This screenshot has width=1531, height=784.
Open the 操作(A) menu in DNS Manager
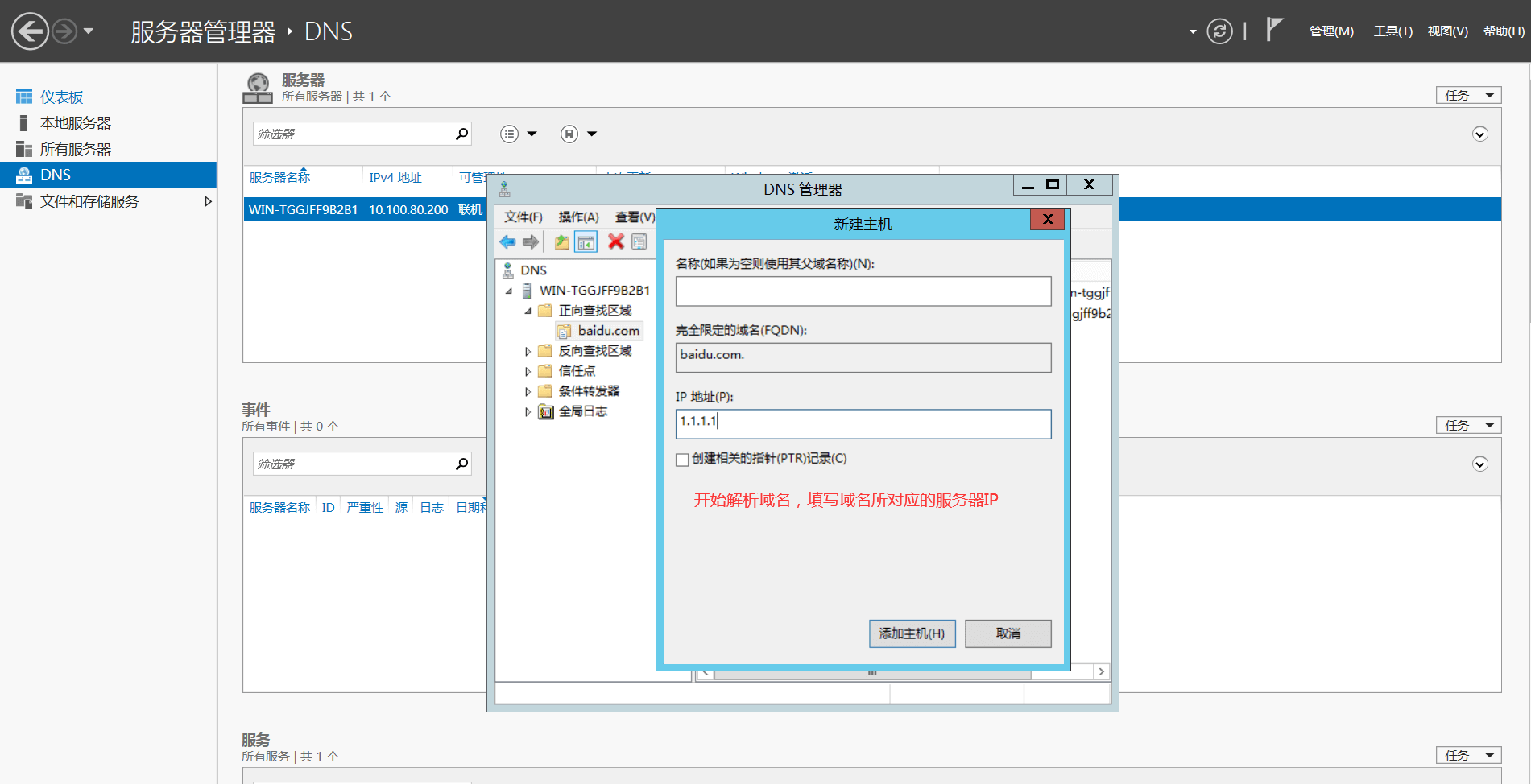(578, 217)
